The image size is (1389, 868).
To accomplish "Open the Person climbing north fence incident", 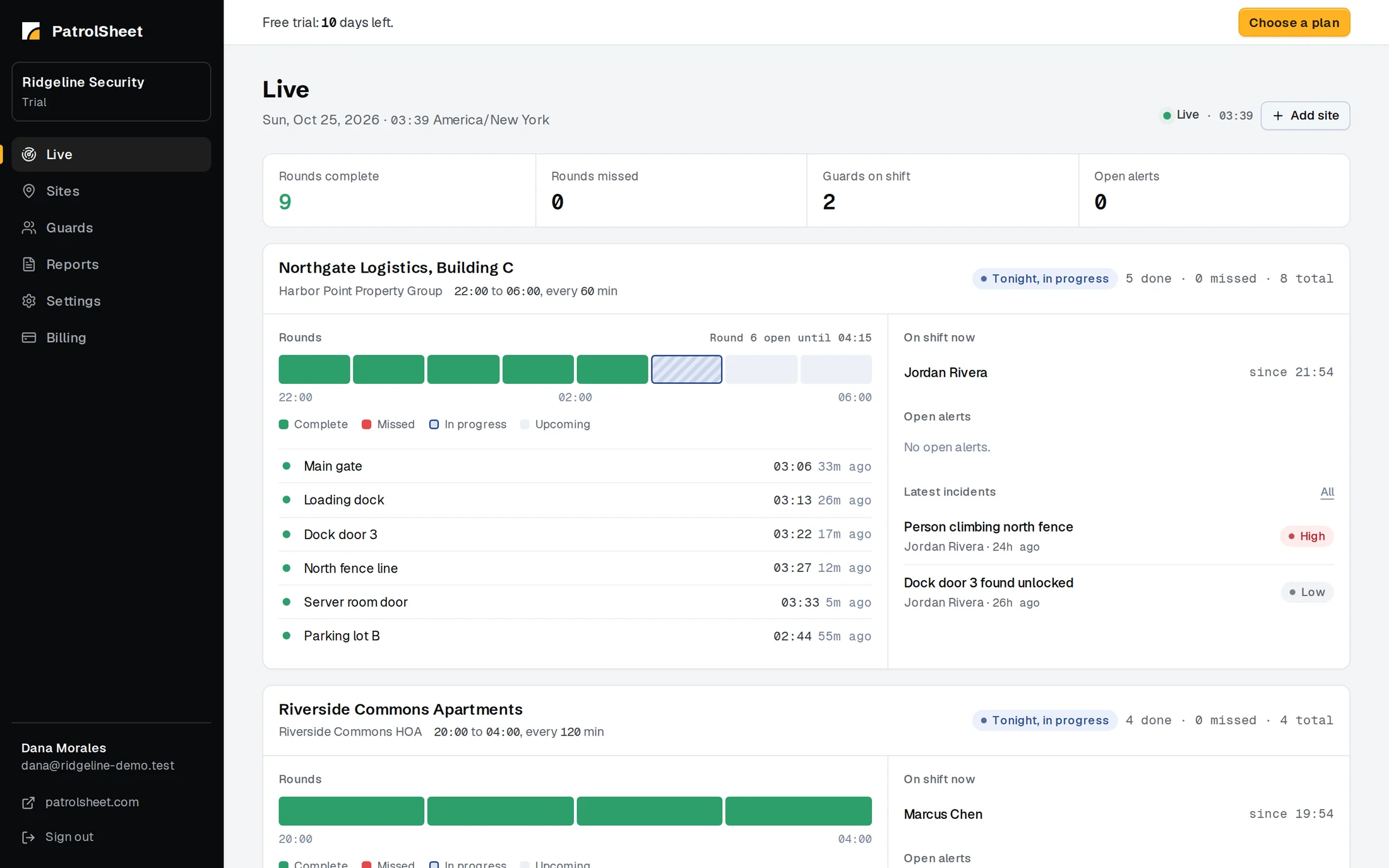I will coord(988,526).
